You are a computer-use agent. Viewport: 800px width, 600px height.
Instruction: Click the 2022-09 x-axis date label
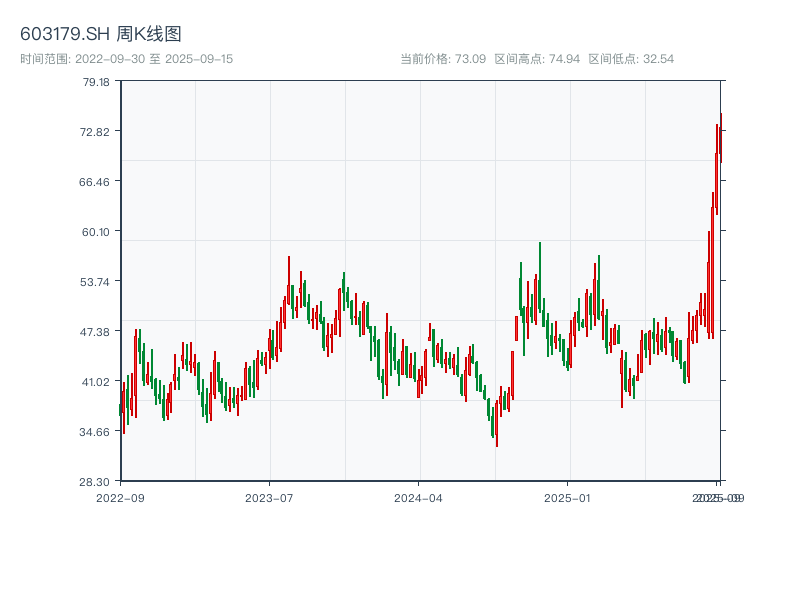(x=120, y=497)
